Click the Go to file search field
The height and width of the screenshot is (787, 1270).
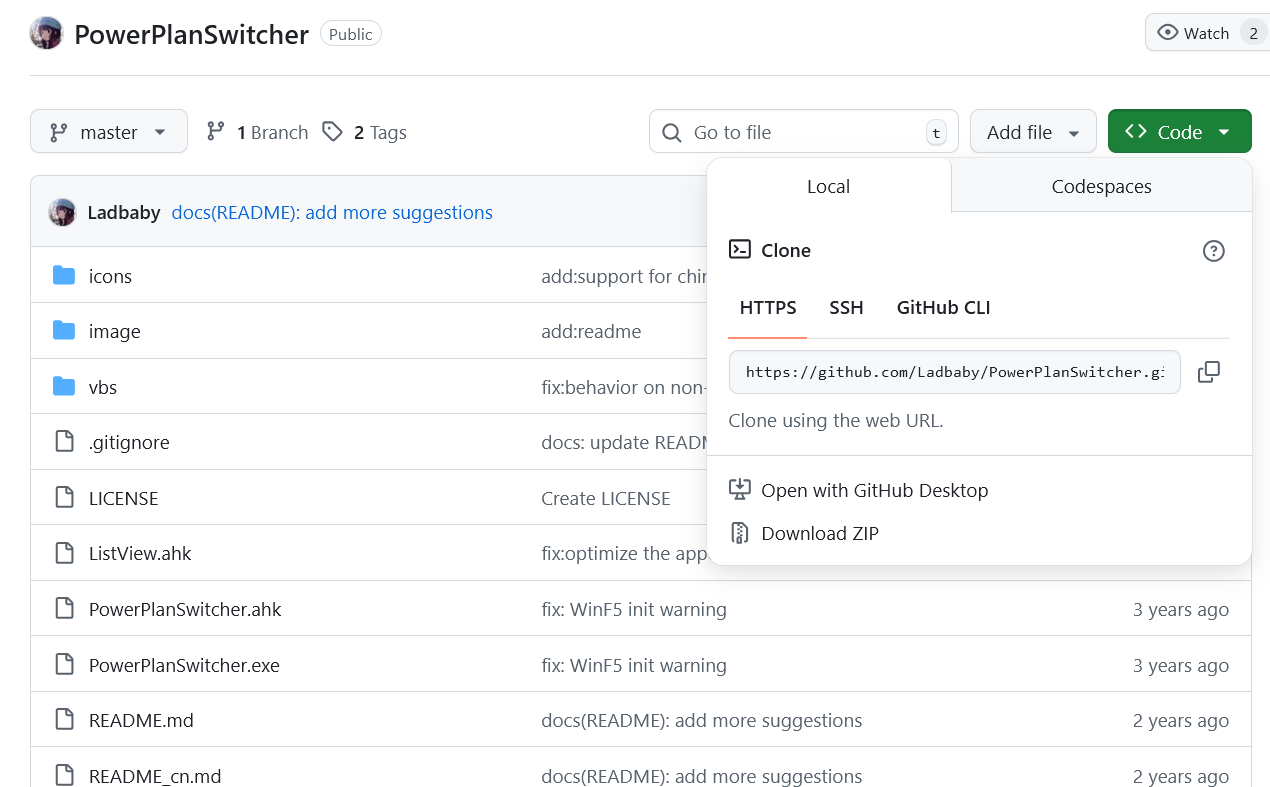[803, 132]
